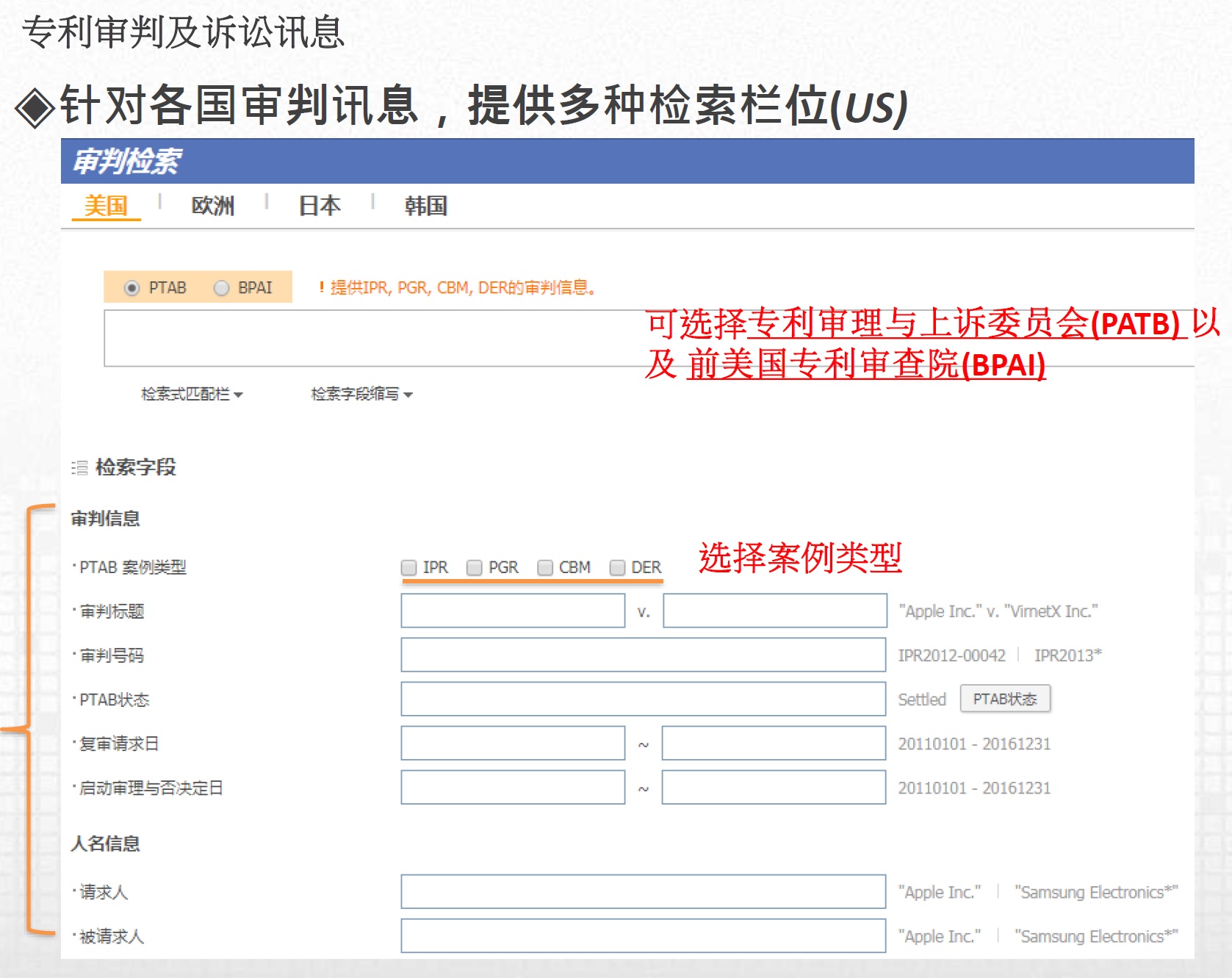The image size is (1232, 978).
Task: Click the 人名信息 section heading
Action: [105, 844]
